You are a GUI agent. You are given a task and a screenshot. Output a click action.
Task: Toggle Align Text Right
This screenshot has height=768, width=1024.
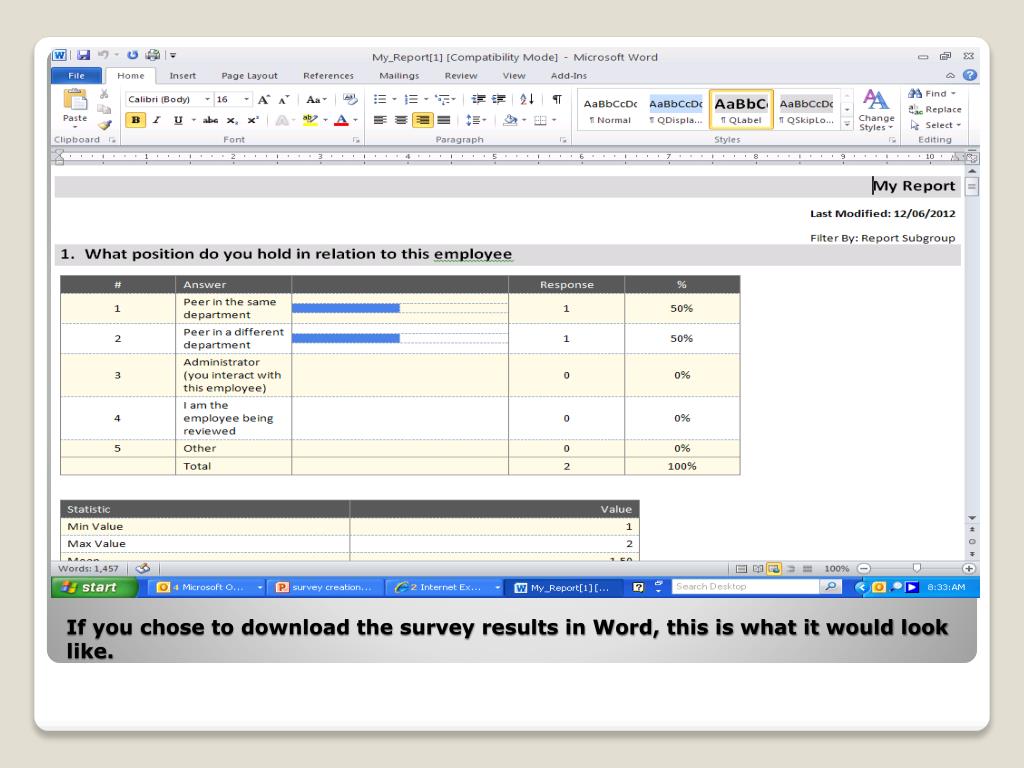423,120
